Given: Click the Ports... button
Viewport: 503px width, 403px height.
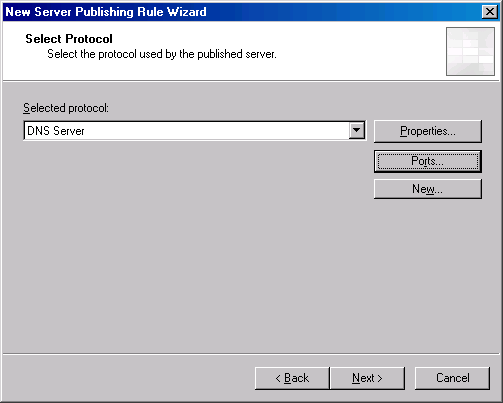Looking at the screenshot, I should 428,161.
